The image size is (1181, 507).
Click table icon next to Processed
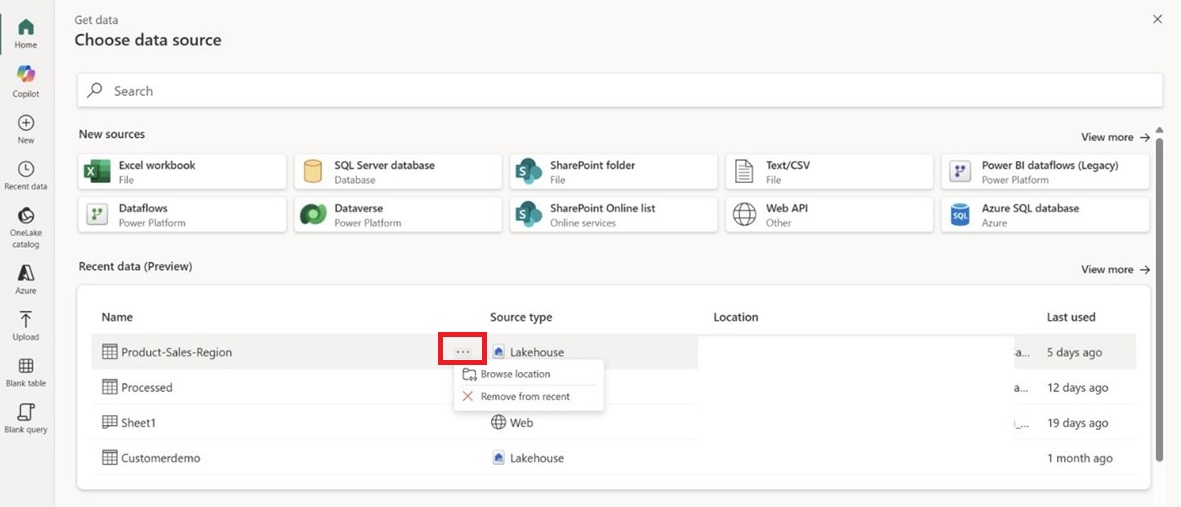pos(109,387)
